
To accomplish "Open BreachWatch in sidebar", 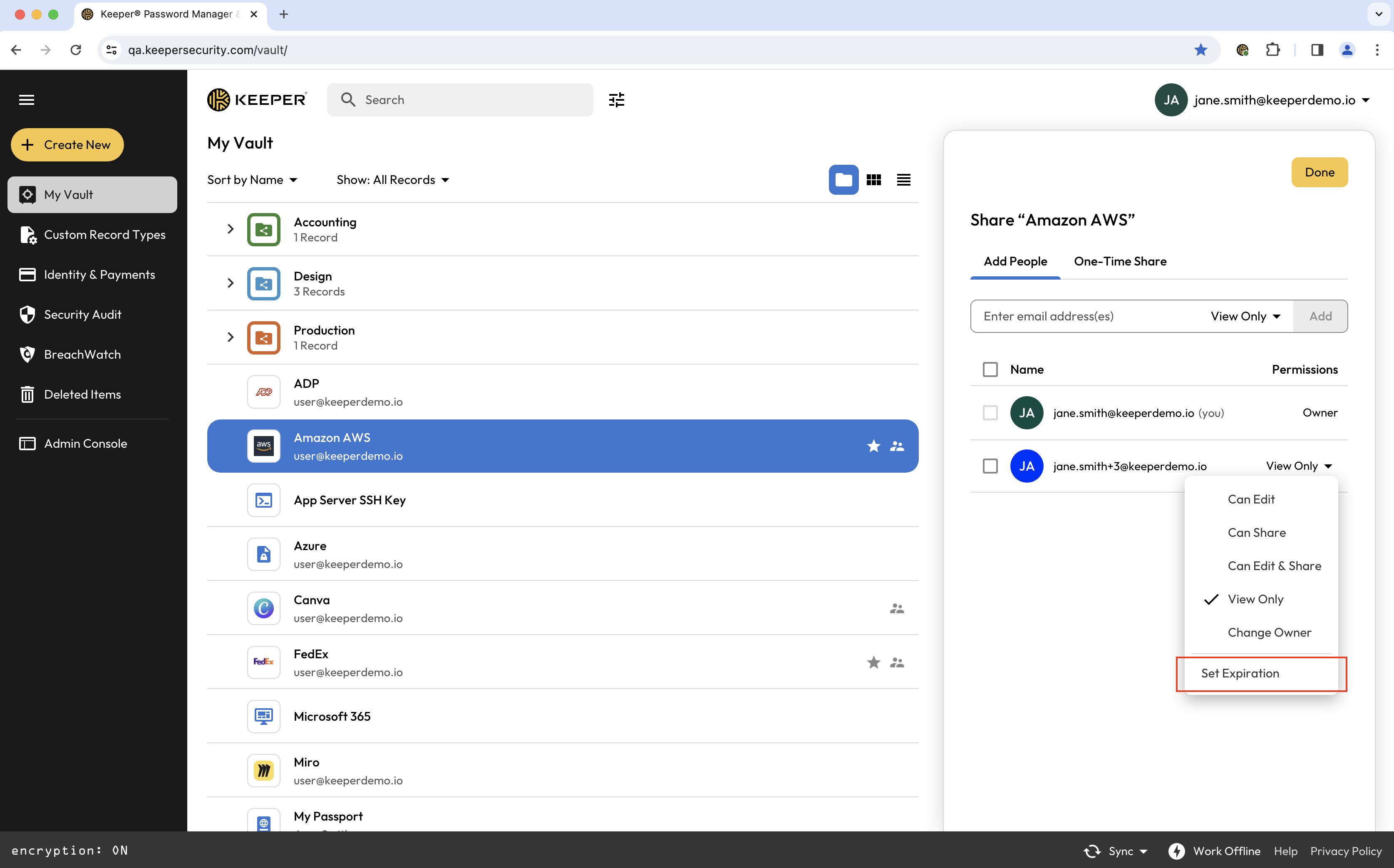I will point(82,354).
